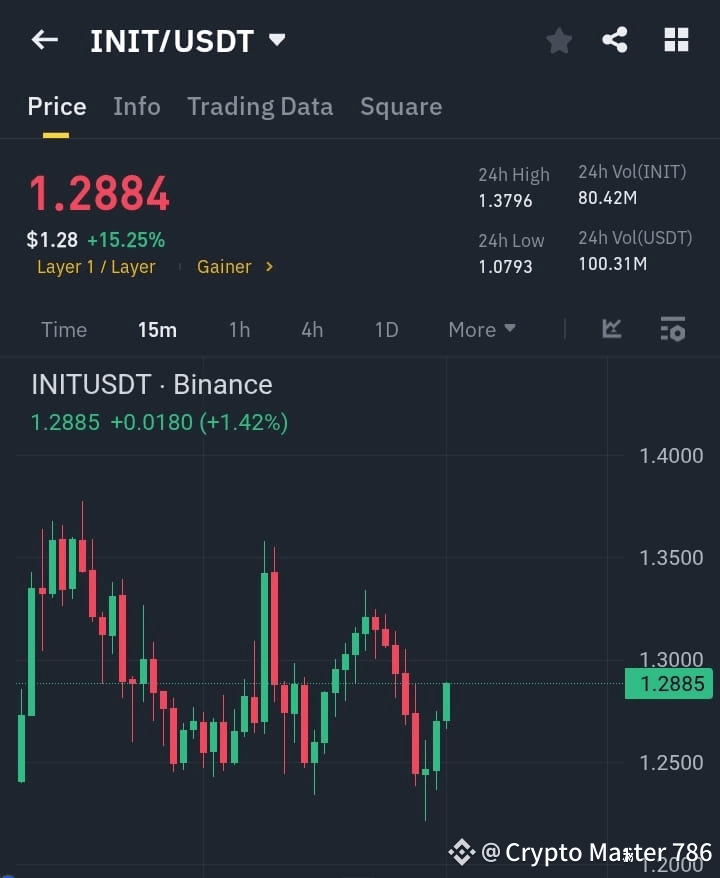Tap the back arrow to exit chart

tap(43, 40)
